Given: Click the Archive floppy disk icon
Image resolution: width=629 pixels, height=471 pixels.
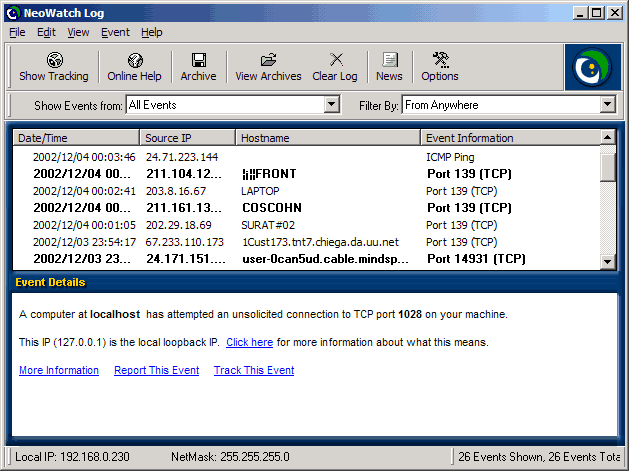Looking at the screenshot, I should [x=198, y=61].
